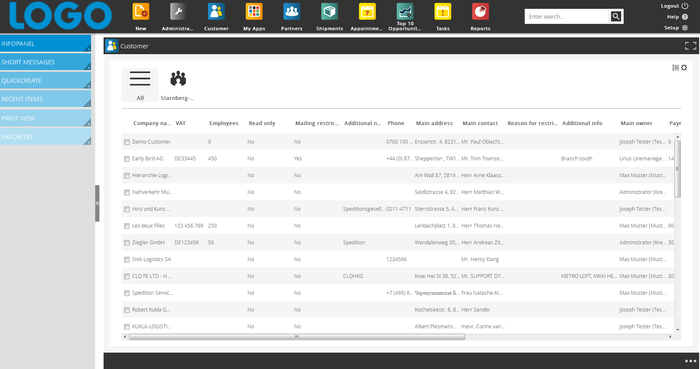Click the table settings gear icon
The width and height of the screenshot is (700, 369).
pos(684,67)
